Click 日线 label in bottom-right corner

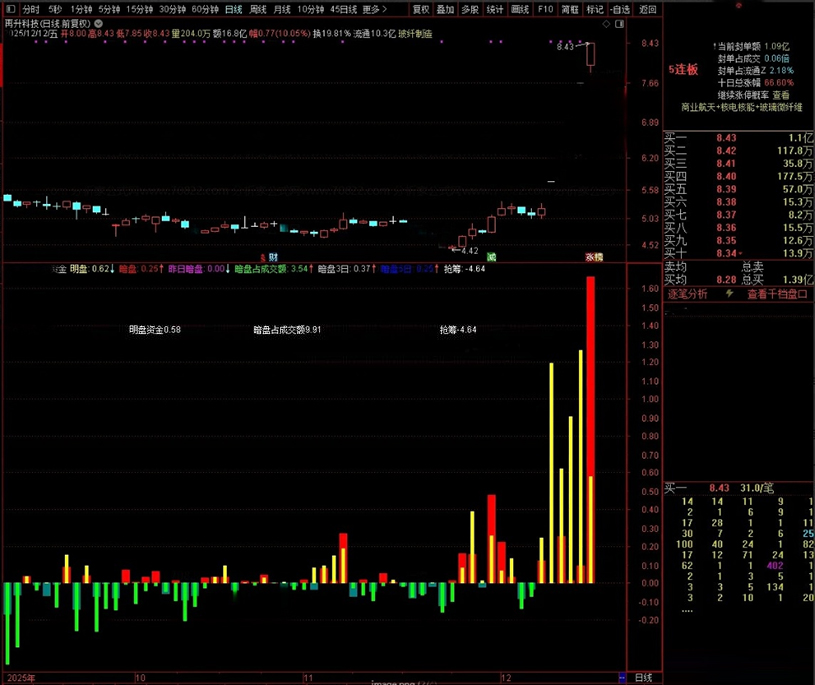pos(643,678)
